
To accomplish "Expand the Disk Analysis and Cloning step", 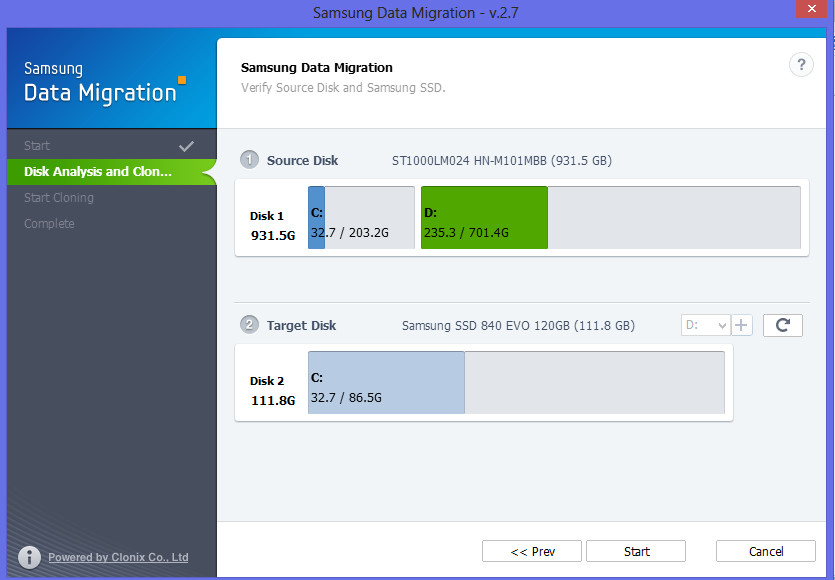I will (100, 171).
